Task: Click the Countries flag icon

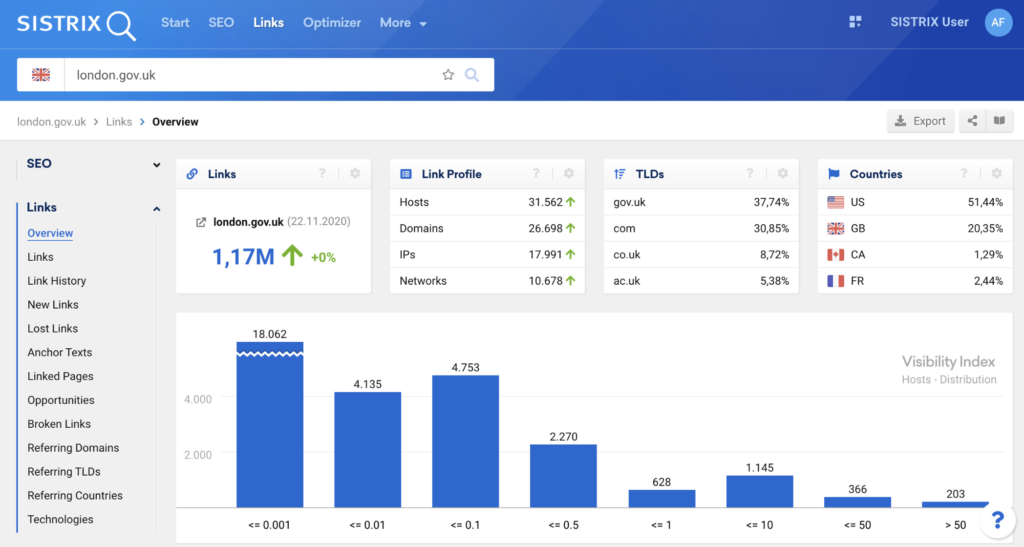Action: click(834, 174)
